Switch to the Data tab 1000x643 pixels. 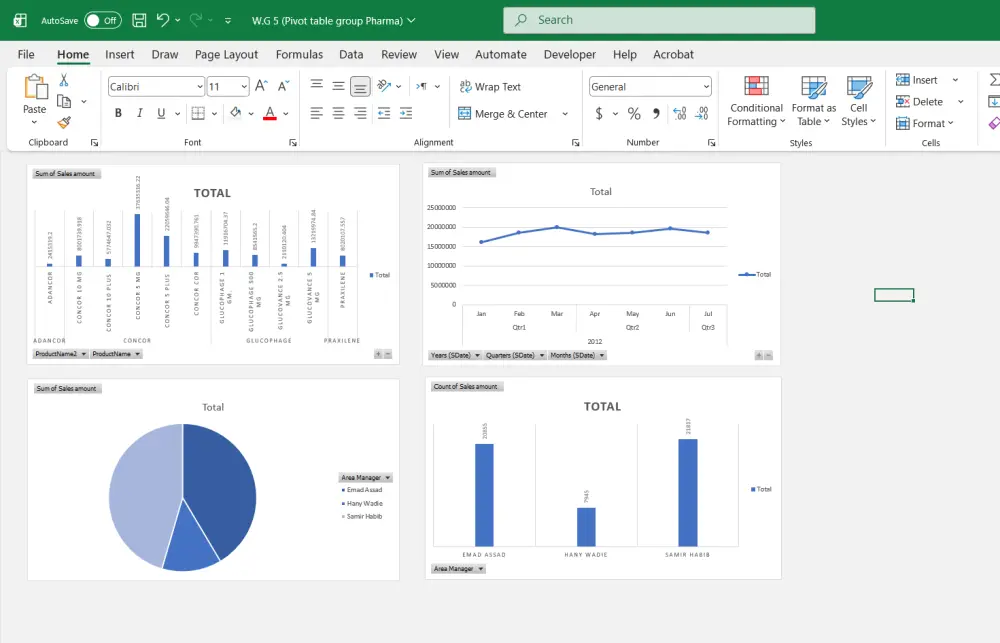click(351, 54)
